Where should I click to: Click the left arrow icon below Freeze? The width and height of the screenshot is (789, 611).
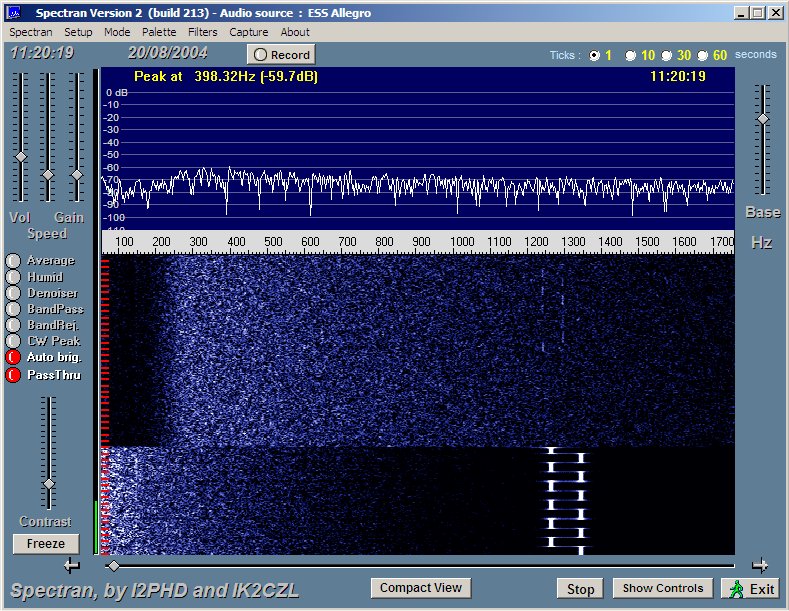70,566
